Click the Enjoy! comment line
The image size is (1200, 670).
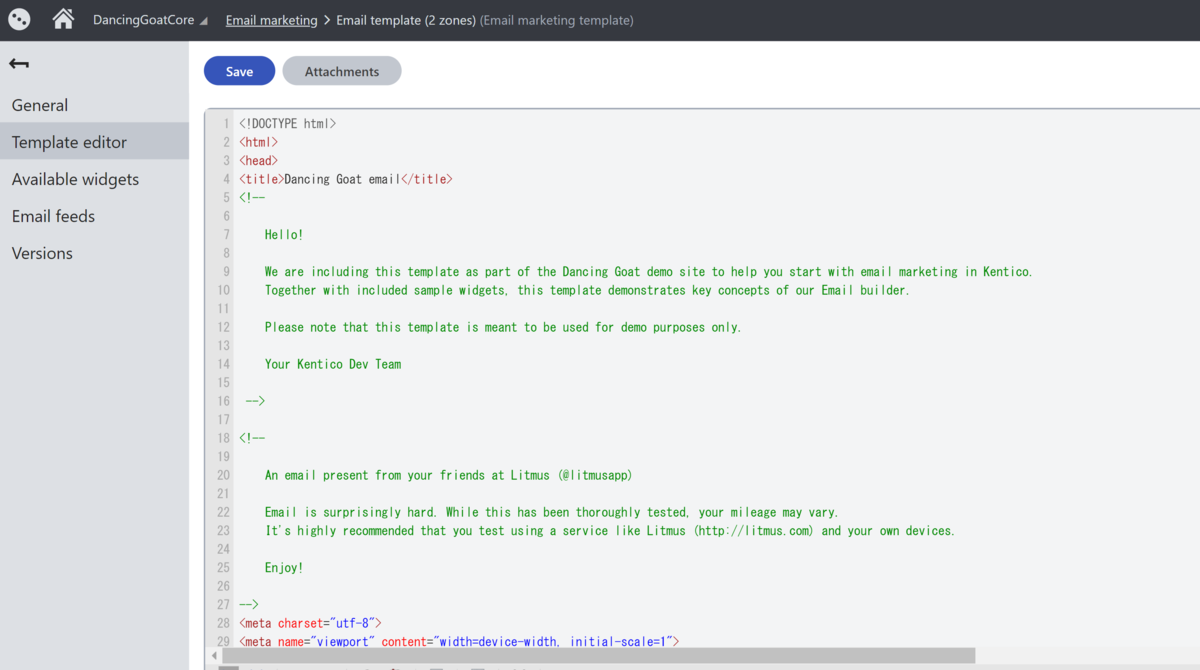284,568
